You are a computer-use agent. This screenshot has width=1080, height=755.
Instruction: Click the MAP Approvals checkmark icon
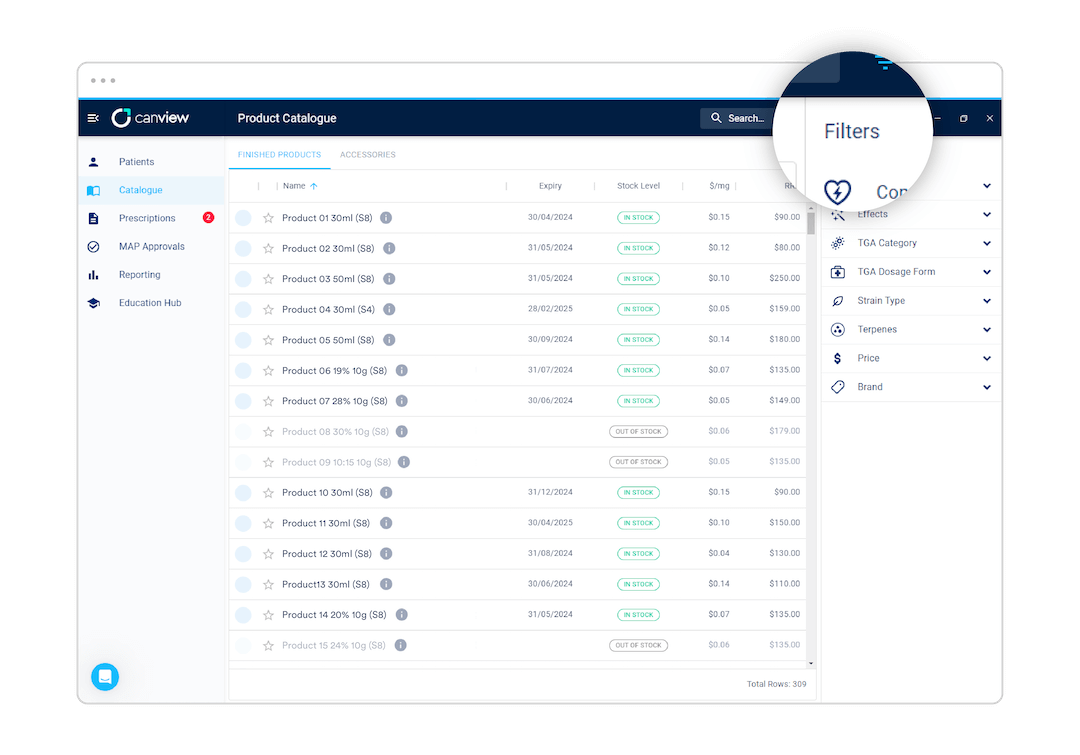[94, 247]
